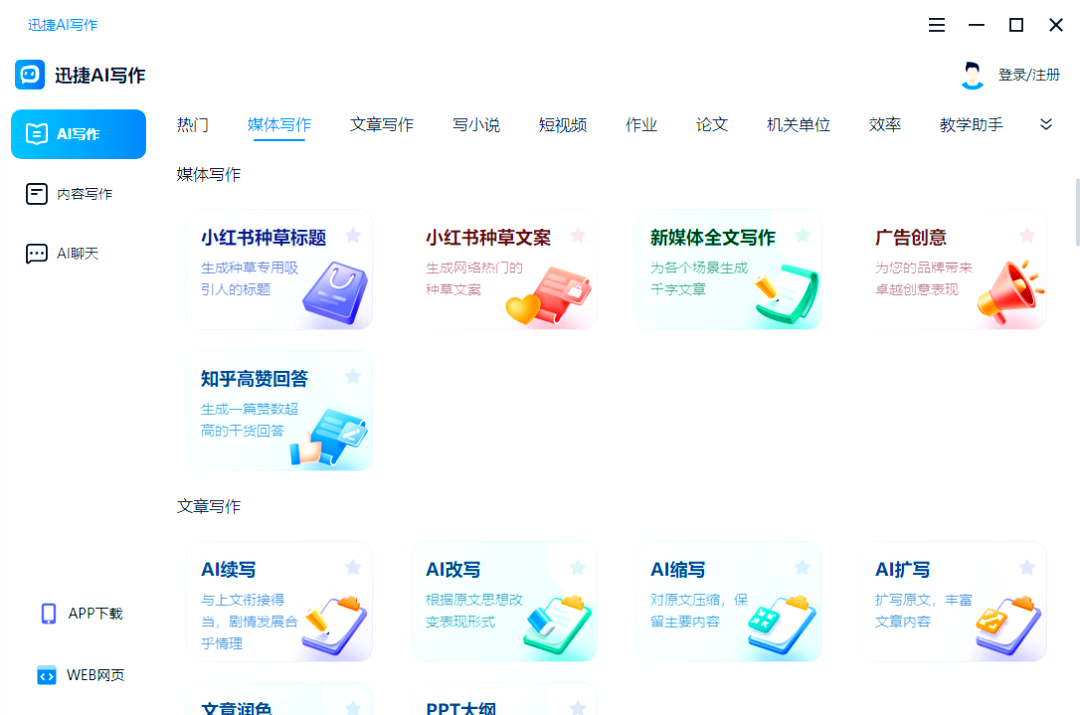
Task: Click the AI改写 card title
Action: pyautogui.click(x=453, y=570)
